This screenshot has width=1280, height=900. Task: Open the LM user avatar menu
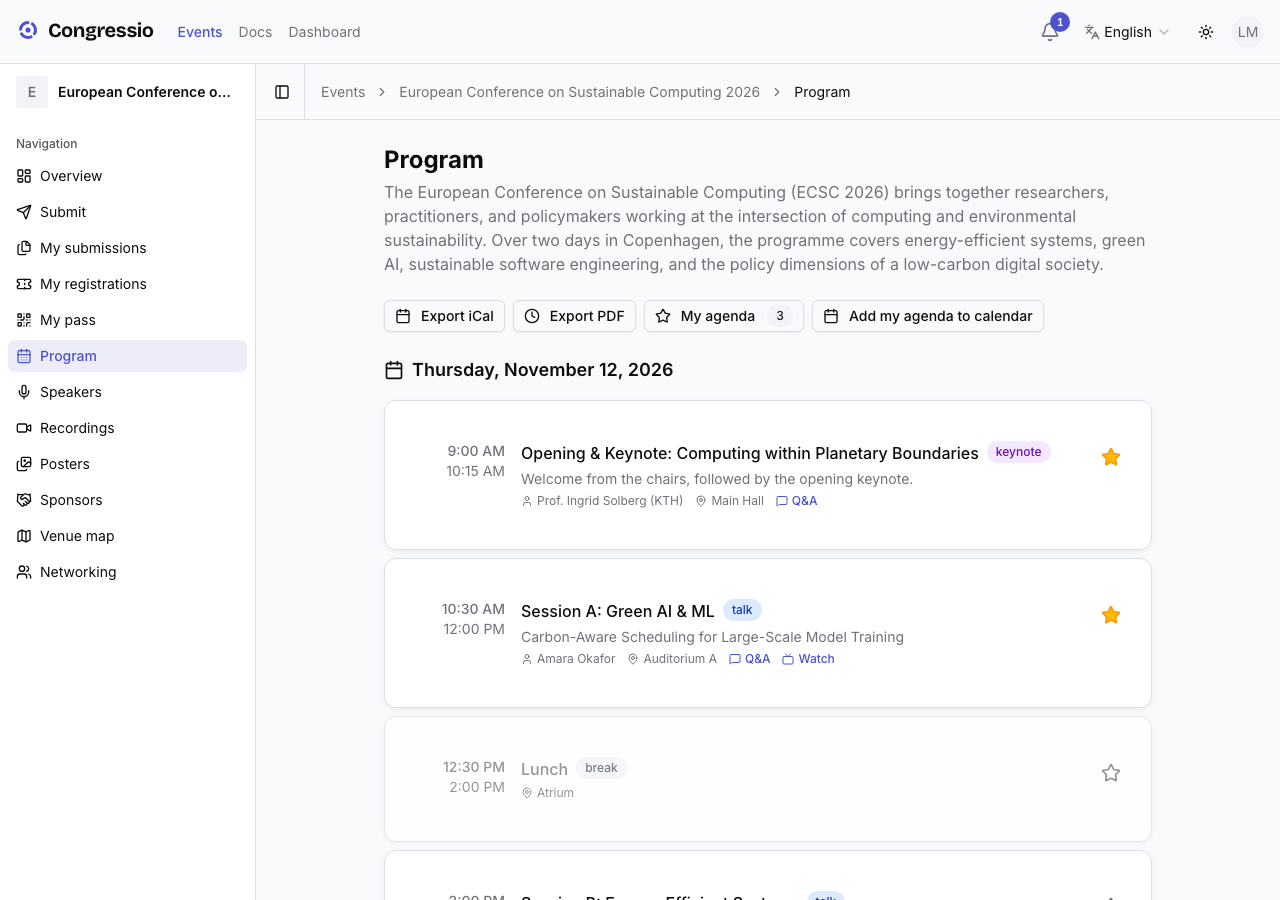pyautogui.click(x=1248, y=32)
